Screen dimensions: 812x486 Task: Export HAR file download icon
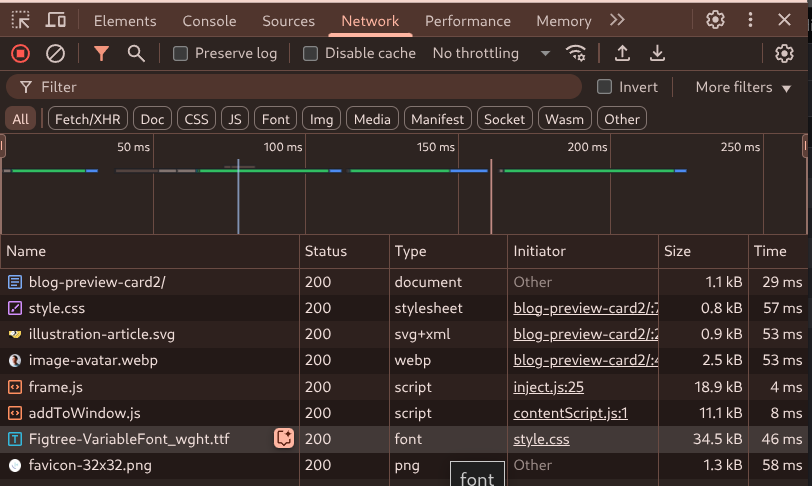click(x=657, y=53)
